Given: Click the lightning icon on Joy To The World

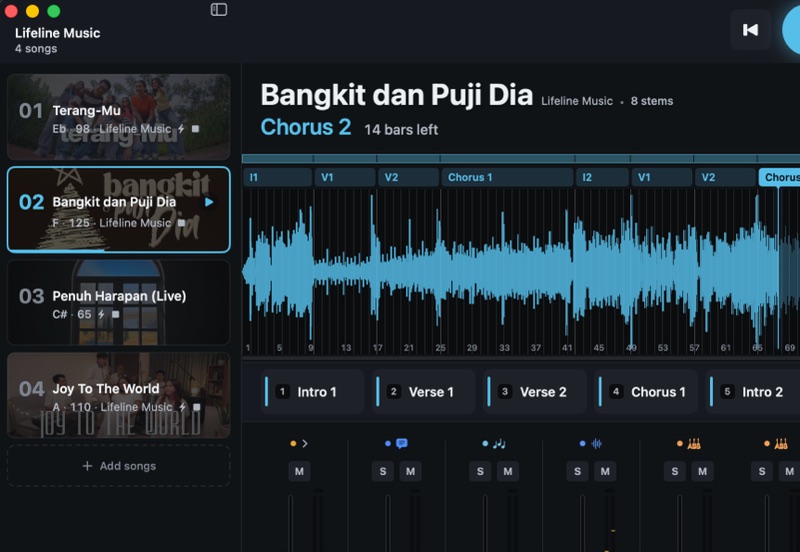Looking at the screenshot, I should point(182,407).
